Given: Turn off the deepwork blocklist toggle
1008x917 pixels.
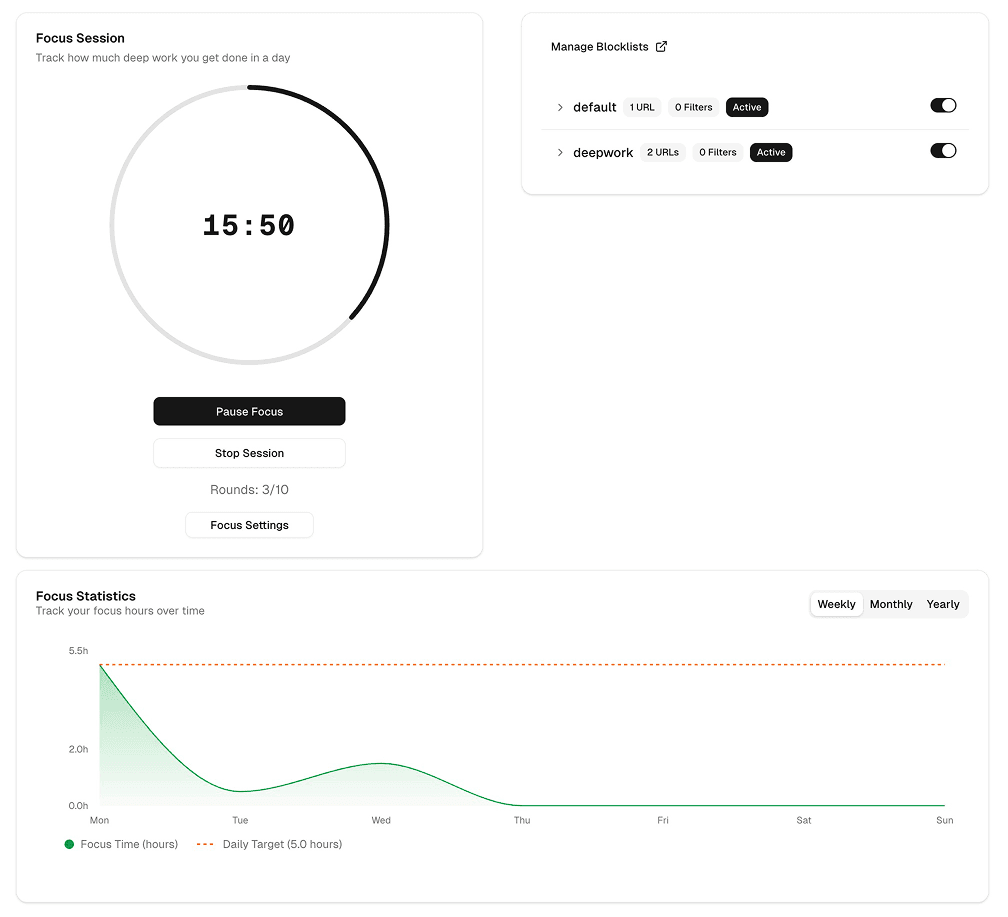Looking at the screenshot, I should [x=943, y=151].
